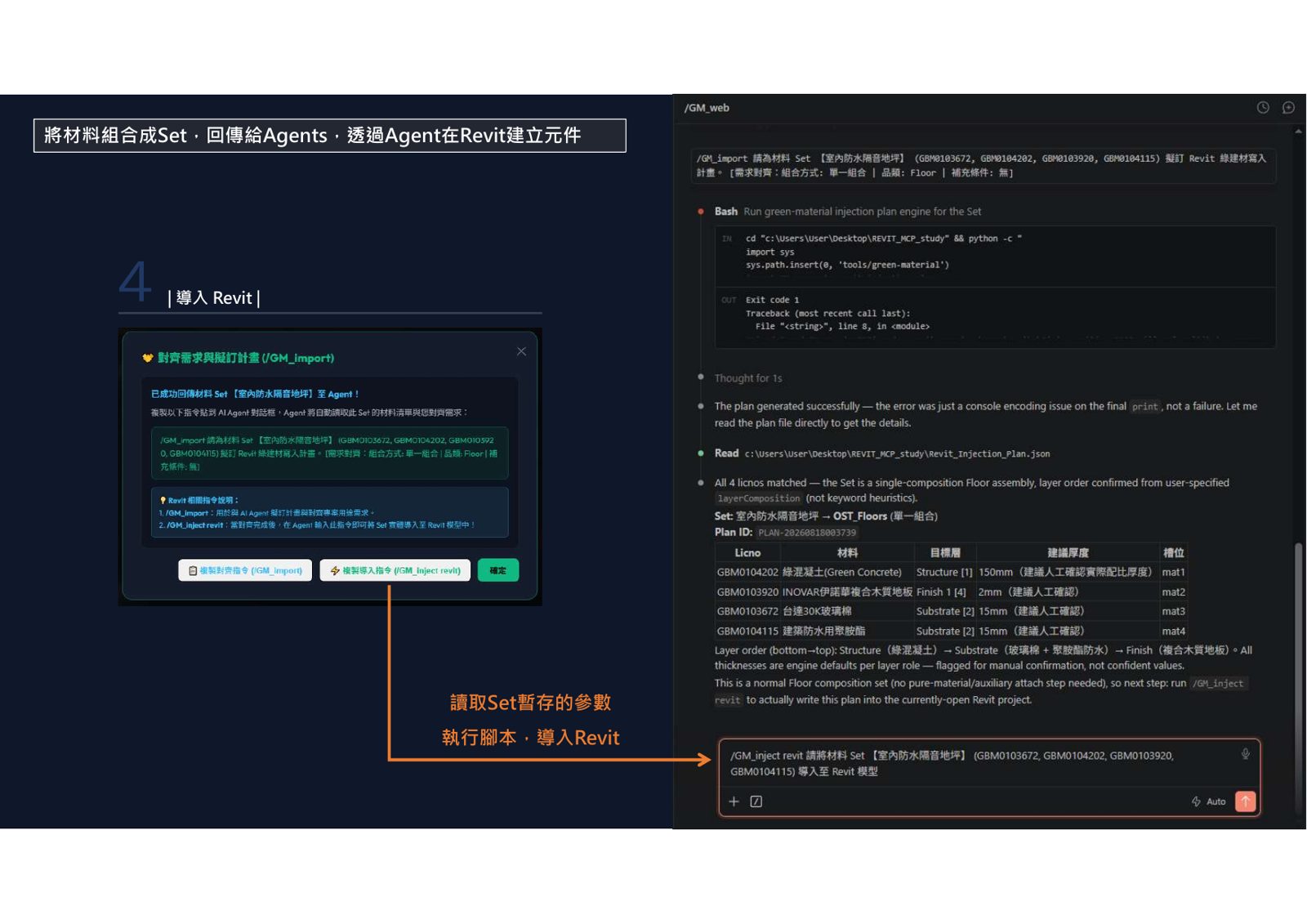Click the layerComposition inline code tag
Screen dimensions: 1307x924
[x=759, y=498]
